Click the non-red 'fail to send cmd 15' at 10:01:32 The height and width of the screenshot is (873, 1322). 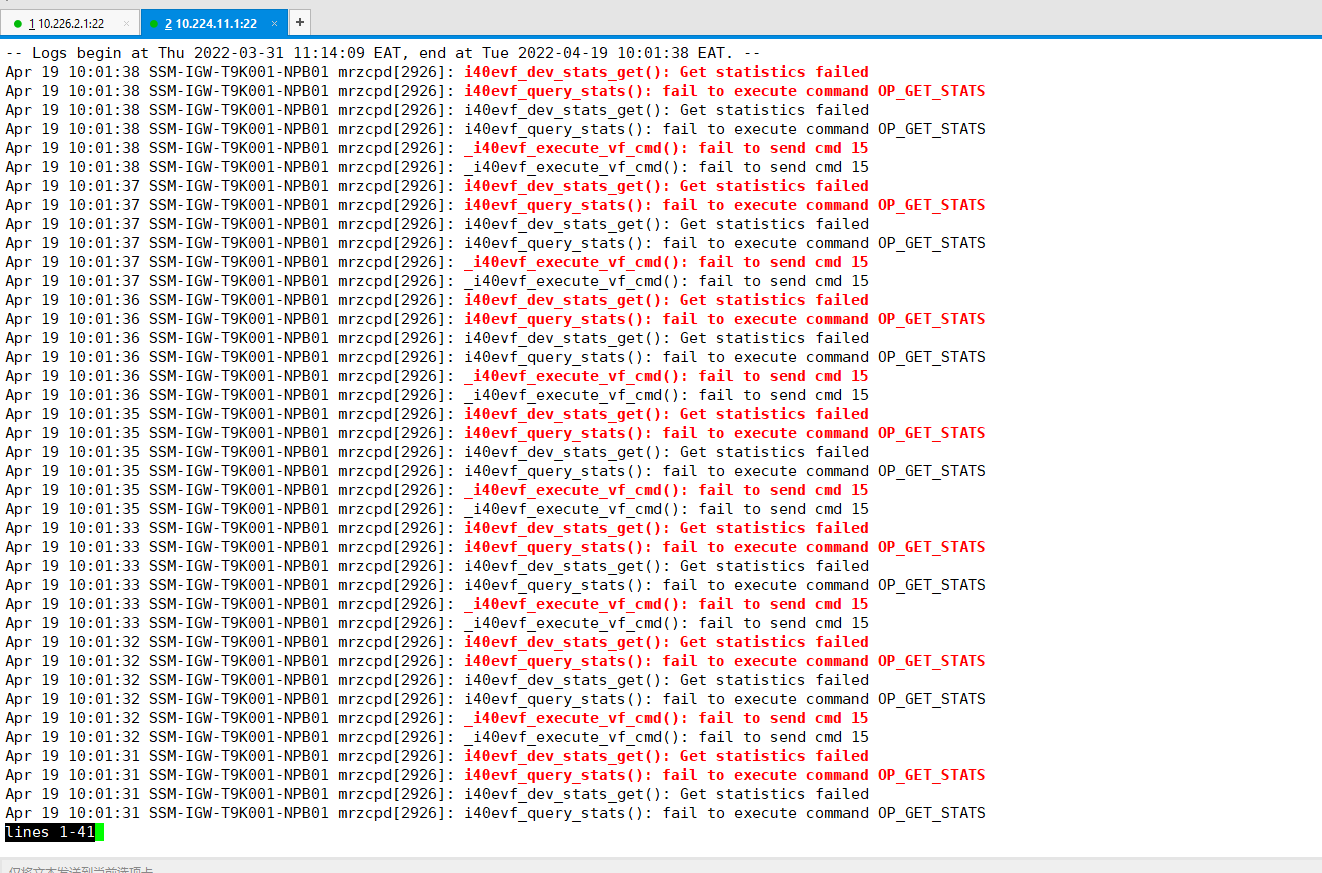(x=783, y=737)
